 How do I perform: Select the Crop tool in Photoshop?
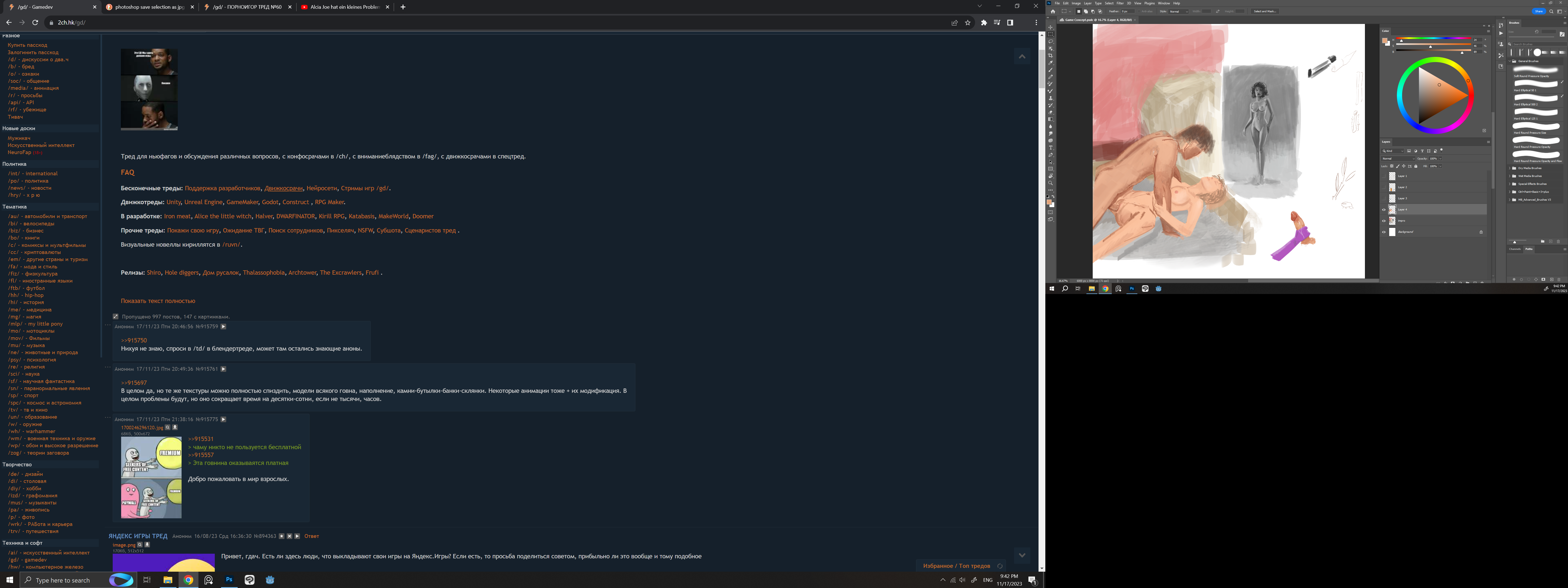1051,55
